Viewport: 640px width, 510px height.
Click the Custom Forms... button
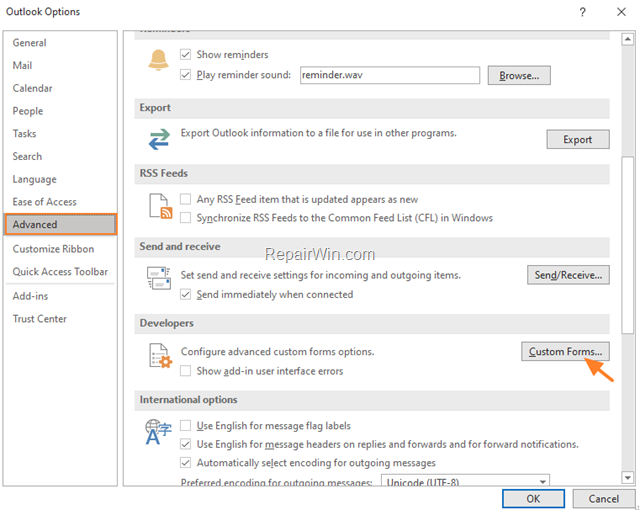point(565,351)
